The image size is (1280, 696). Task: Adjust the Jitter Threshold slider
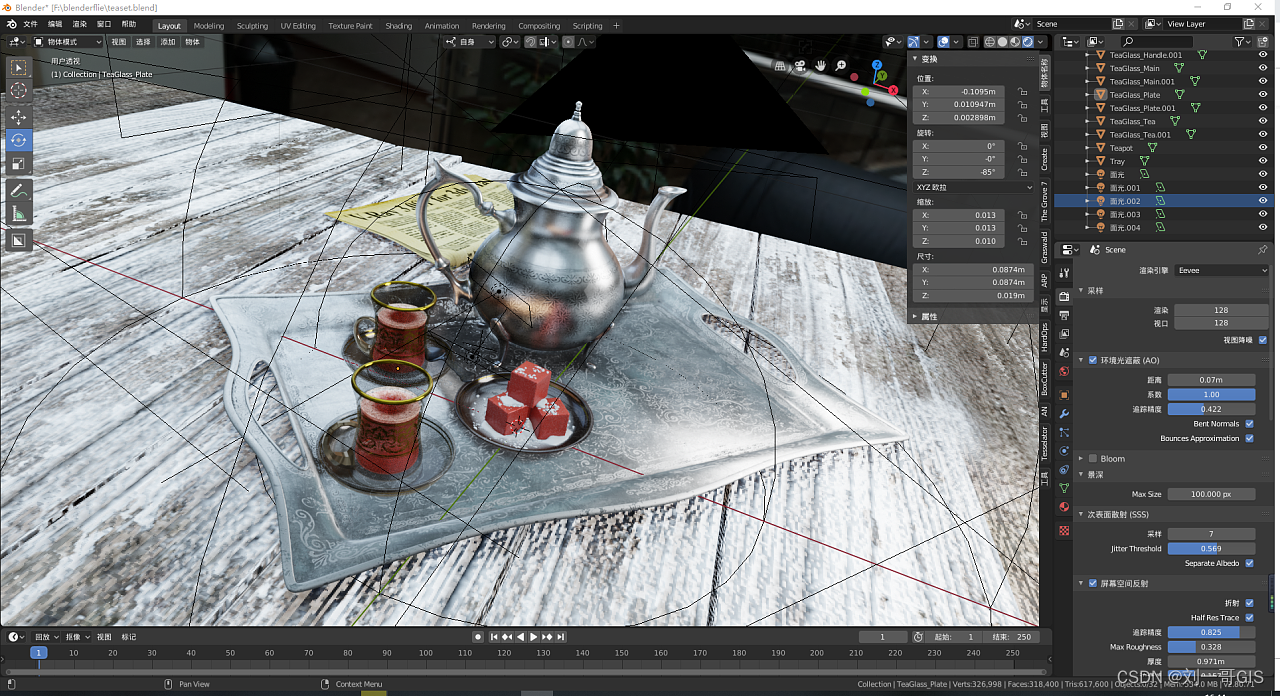1211,548
